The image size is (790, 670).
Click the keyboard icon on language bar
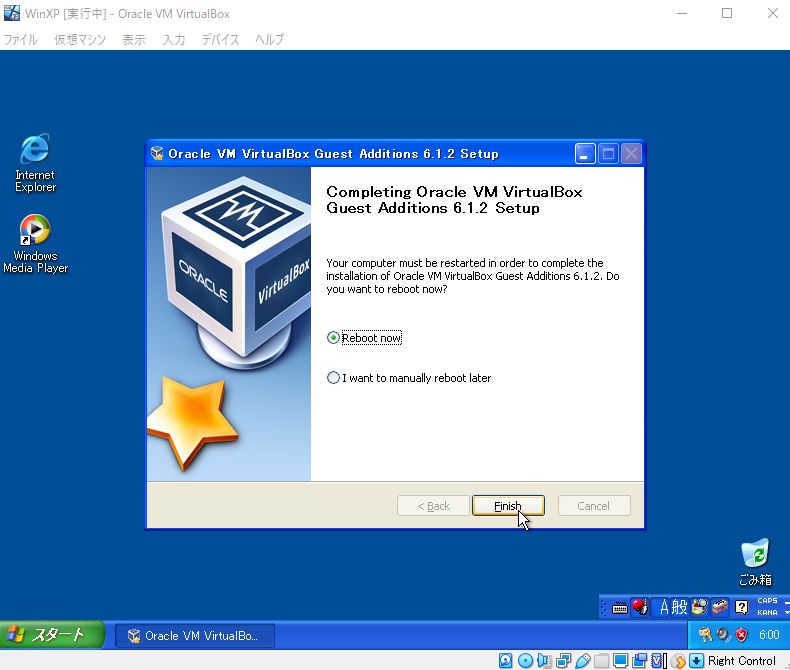[620, 608]
